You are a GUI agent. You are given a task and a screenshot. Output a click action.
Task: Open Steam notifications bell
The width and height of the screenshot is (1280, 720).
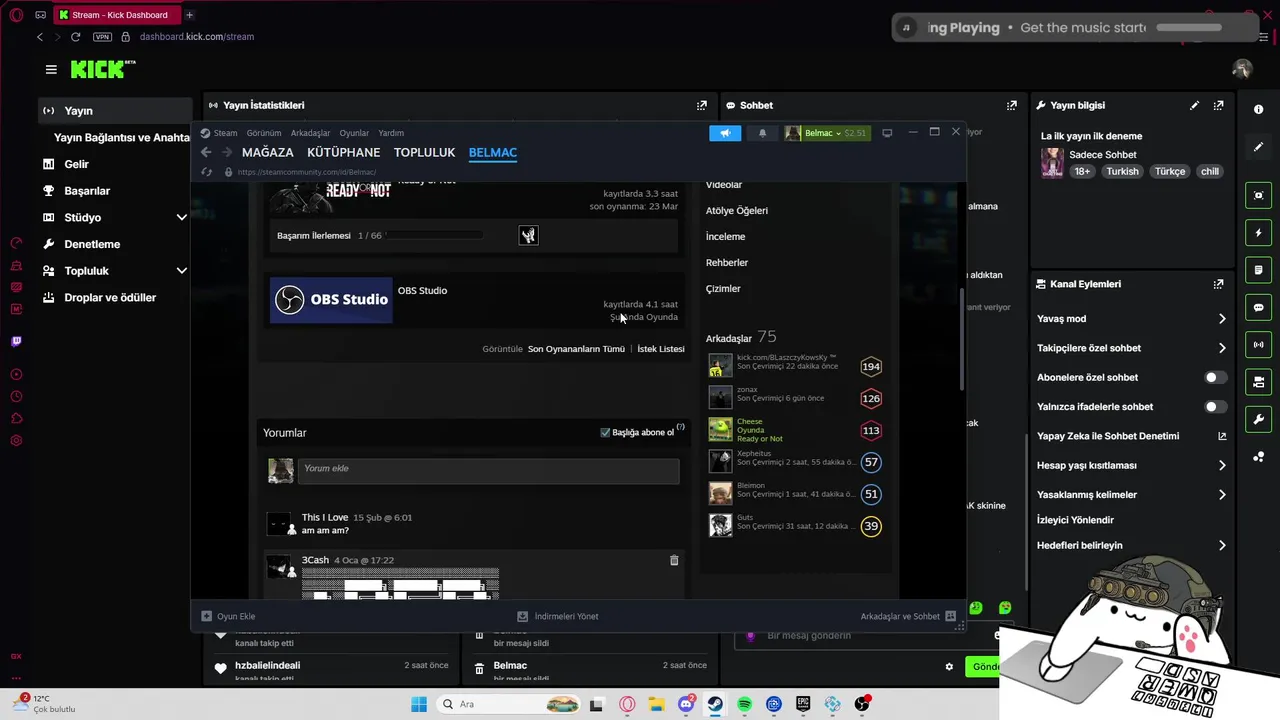762,133
